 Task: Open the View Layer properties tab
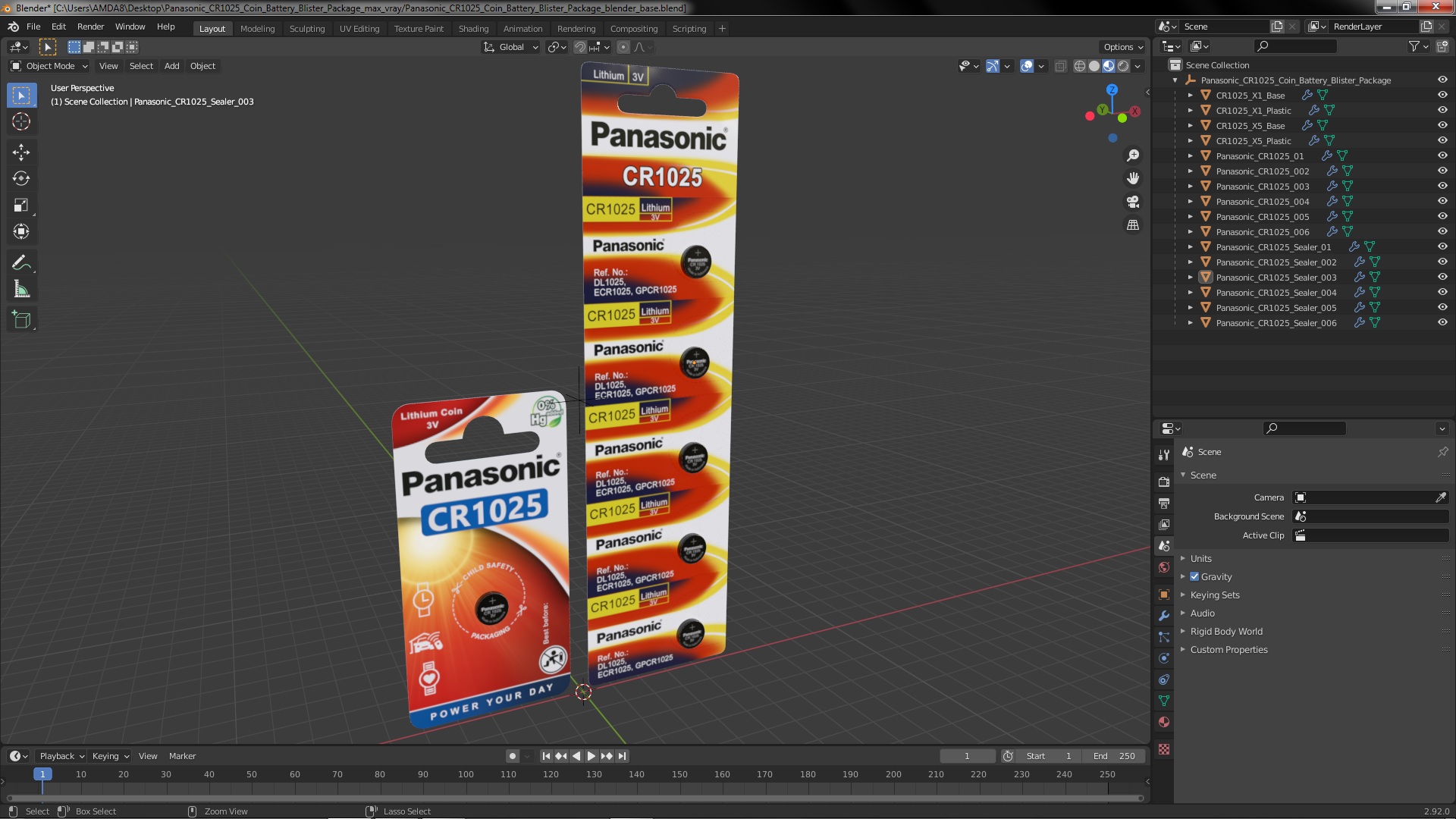(x=1164, y=524)
